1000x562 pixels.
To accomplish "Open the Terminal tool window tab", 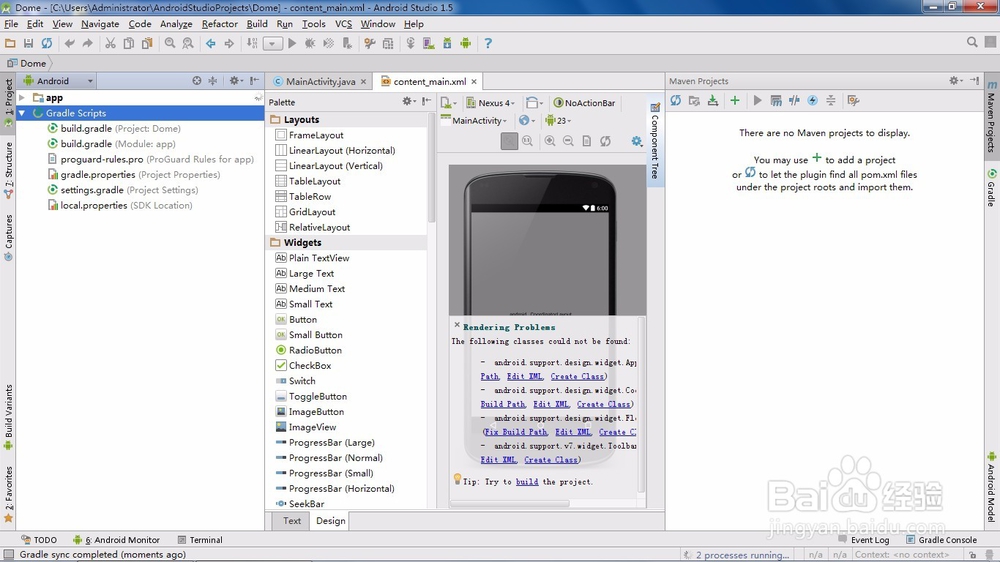I will 200,540.
